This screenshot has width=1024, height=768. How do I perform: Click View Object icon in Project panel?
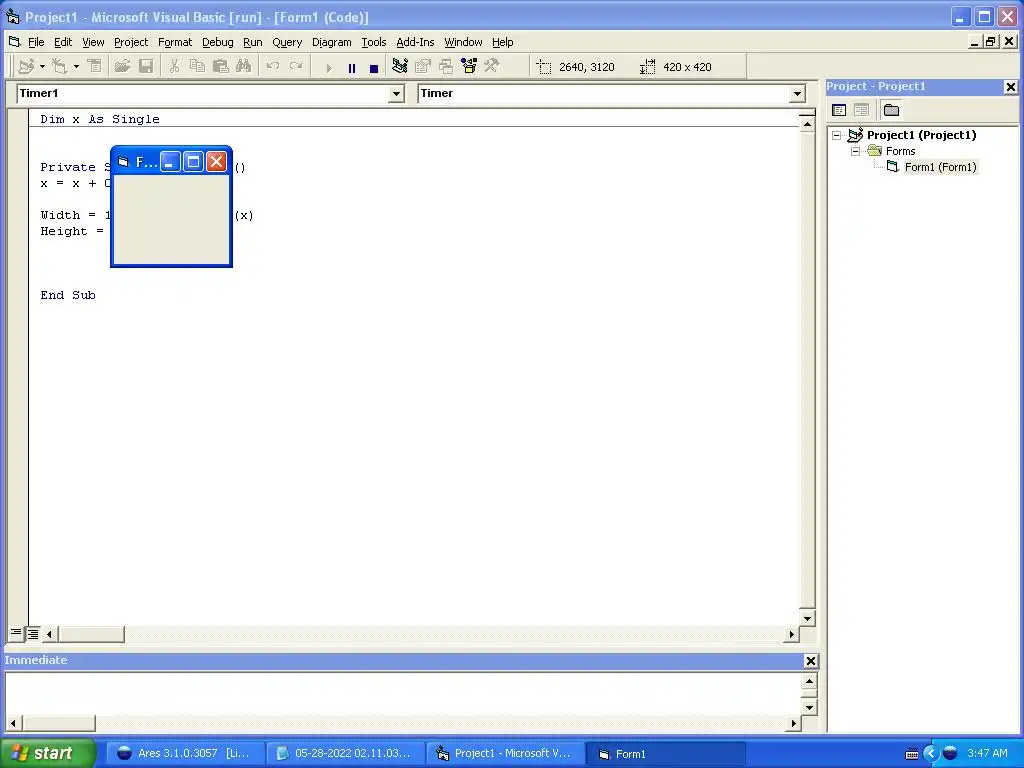[x=861, y=110]
